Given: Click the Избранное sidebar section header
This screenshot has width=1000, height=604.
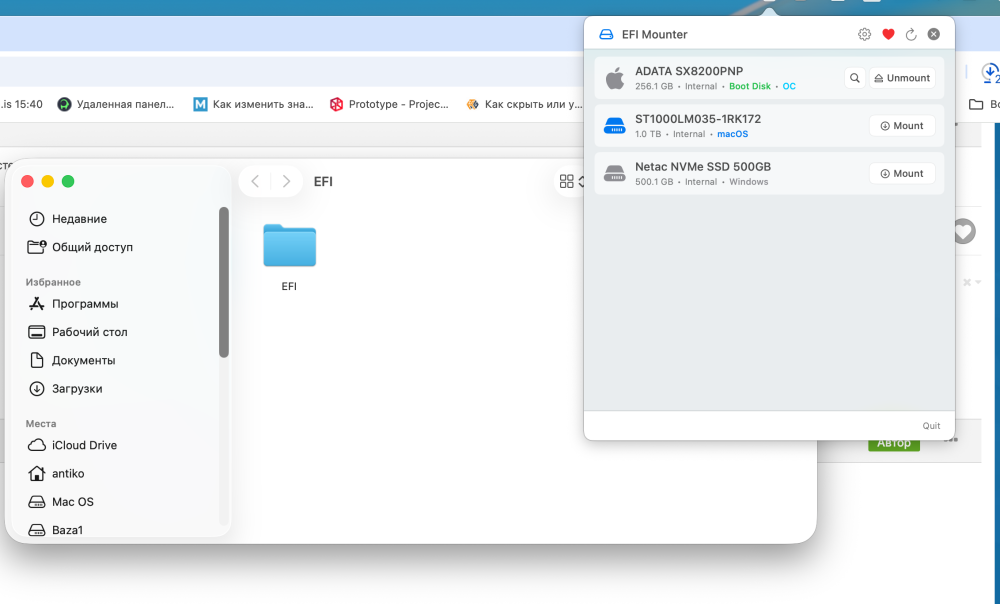Looking at the screenshot, I should (53, 282).
